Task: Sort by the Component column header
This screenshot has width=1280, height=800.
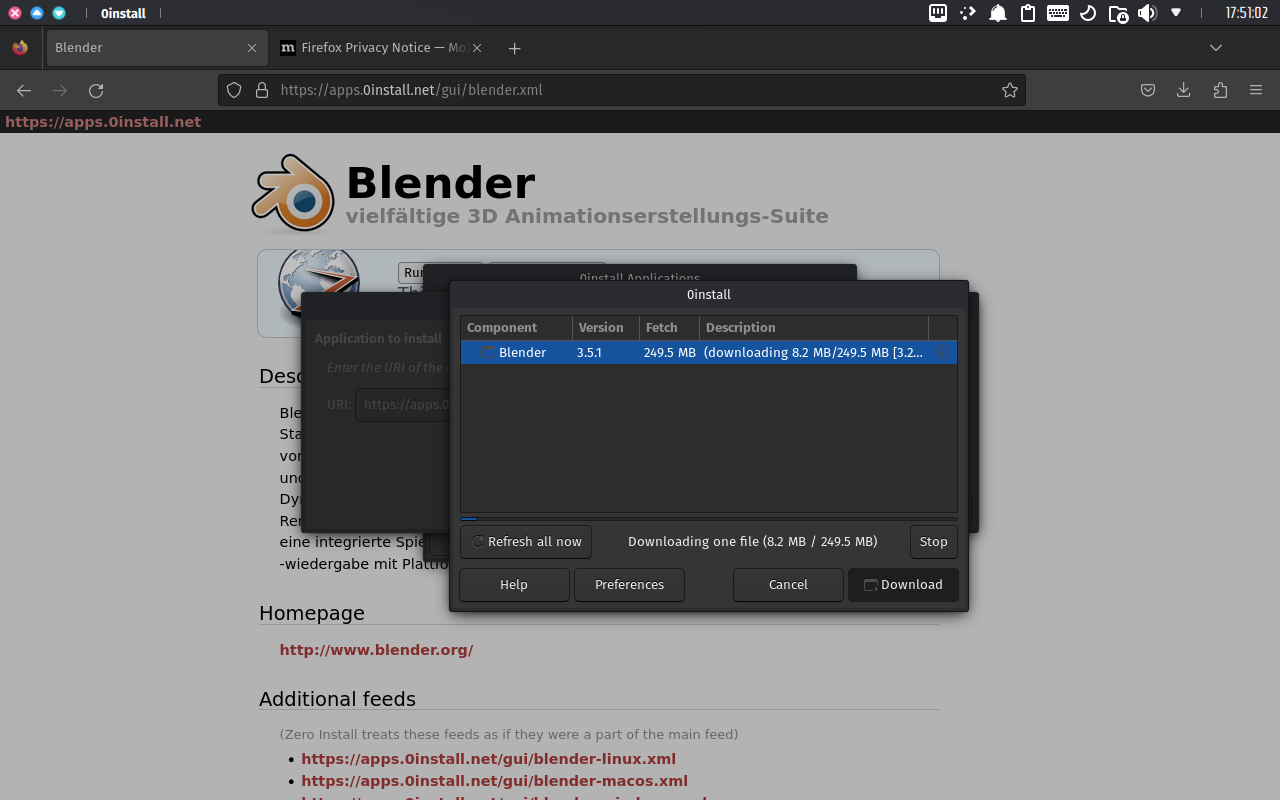Action: click(516, 328)
